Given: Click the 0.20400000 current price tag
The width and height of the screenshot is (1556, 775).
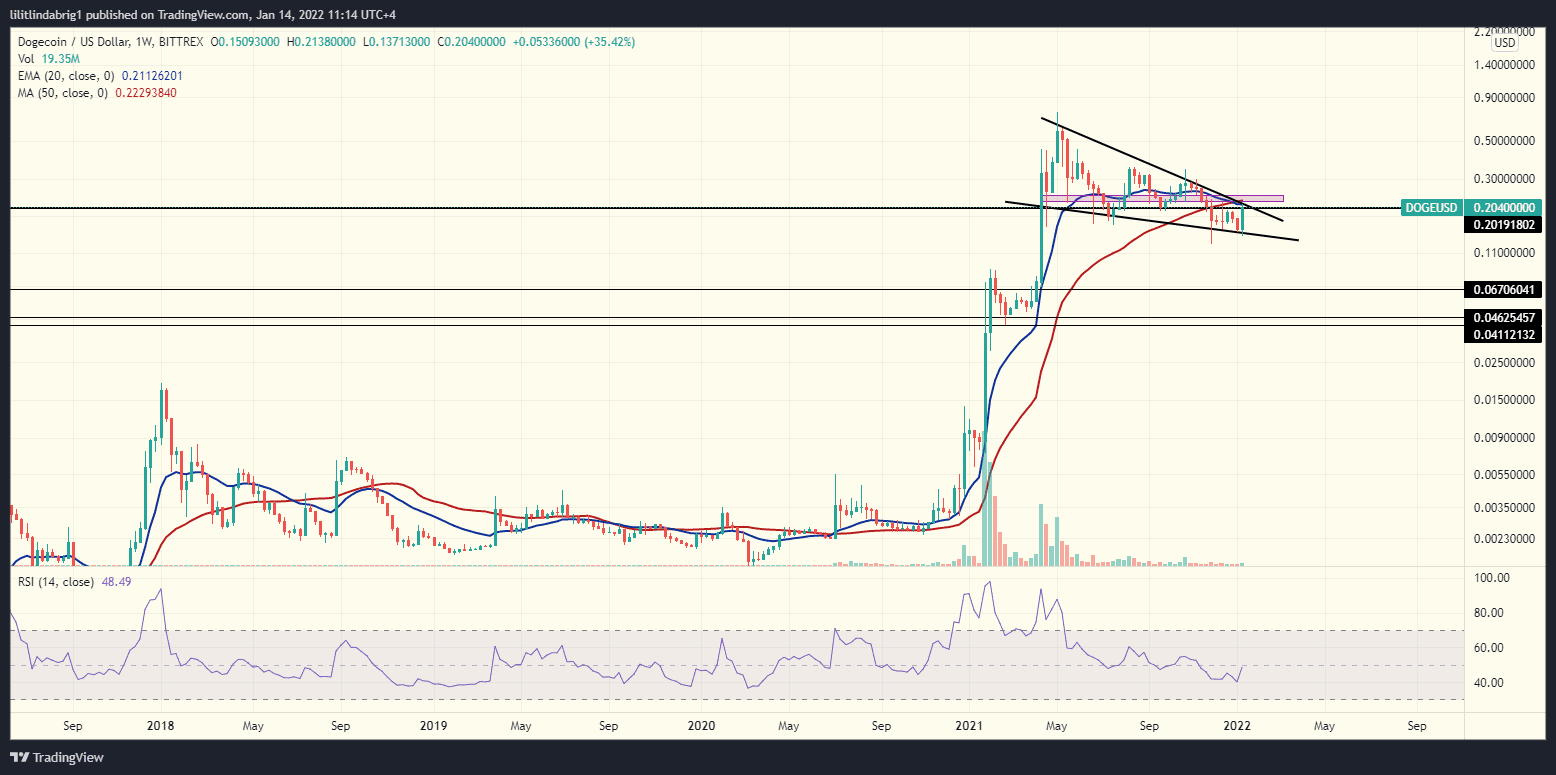Looking at the screenshot, I should [1503, 207].
